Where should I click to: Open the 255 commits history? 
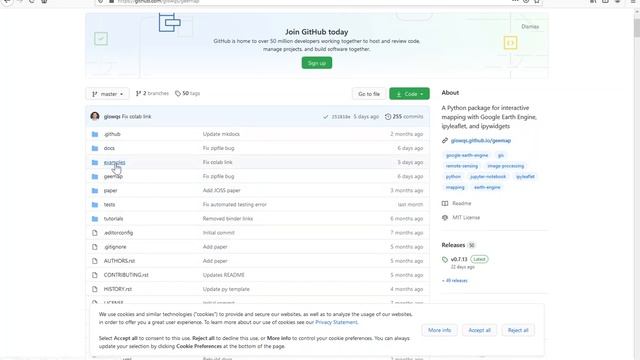coord(404,116)
